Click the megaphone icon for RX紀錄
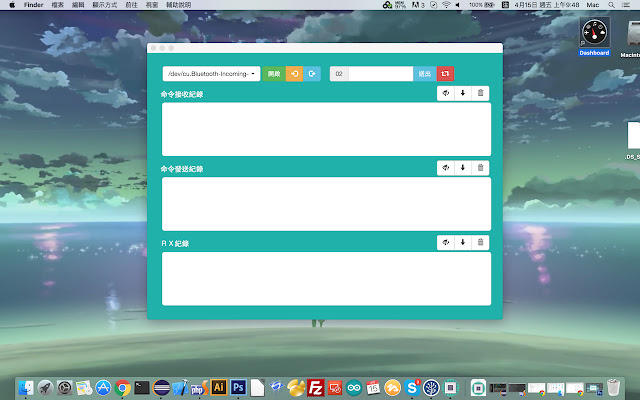The width and height of the screenshot is (640, 400). pyautogui.click(x=446, y=242)
